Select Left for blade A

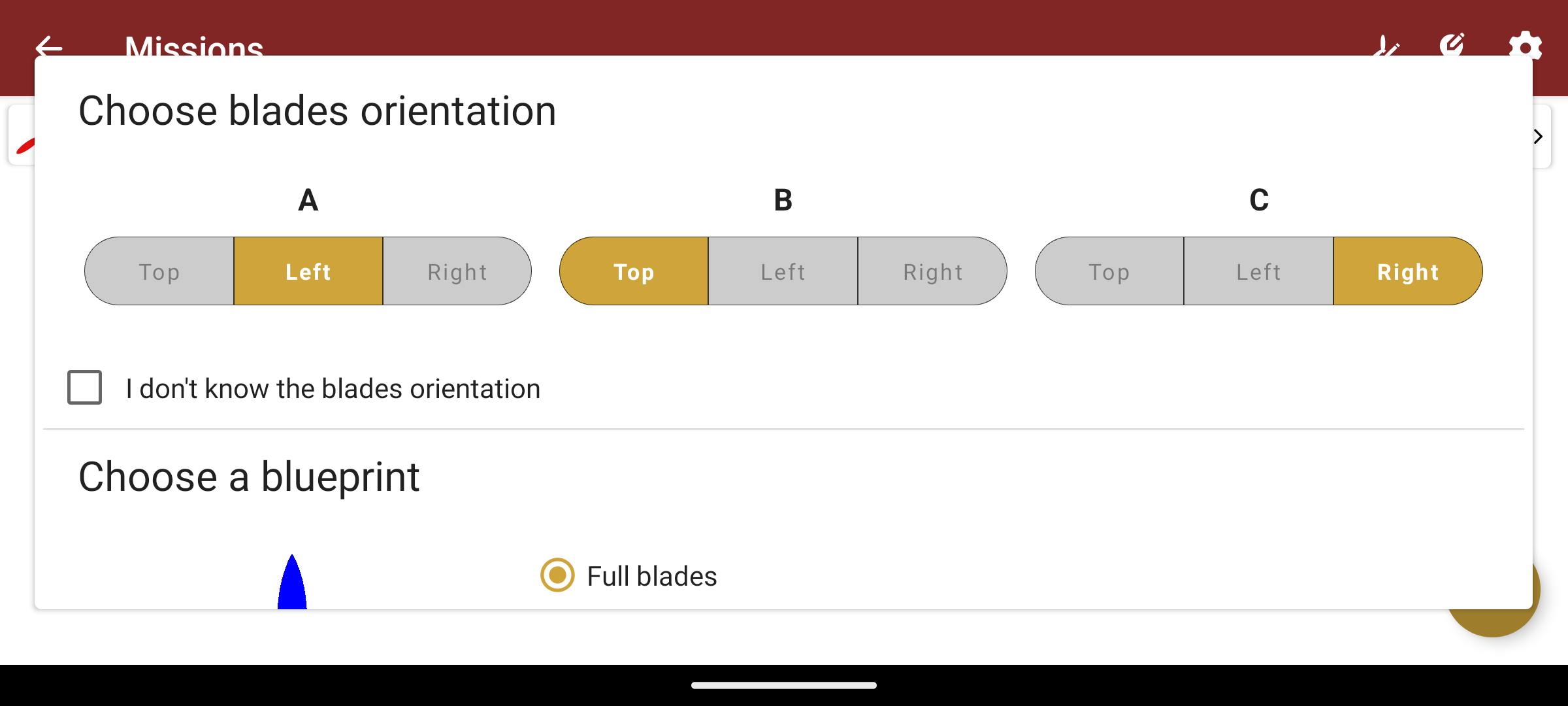[308, 271]
